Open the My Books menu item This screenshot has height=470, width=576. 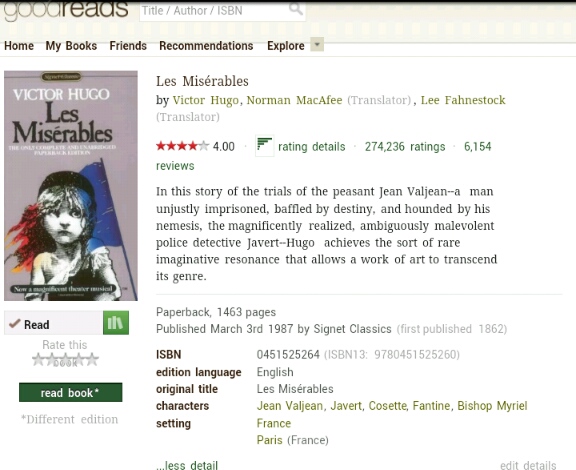coord(71,46)
